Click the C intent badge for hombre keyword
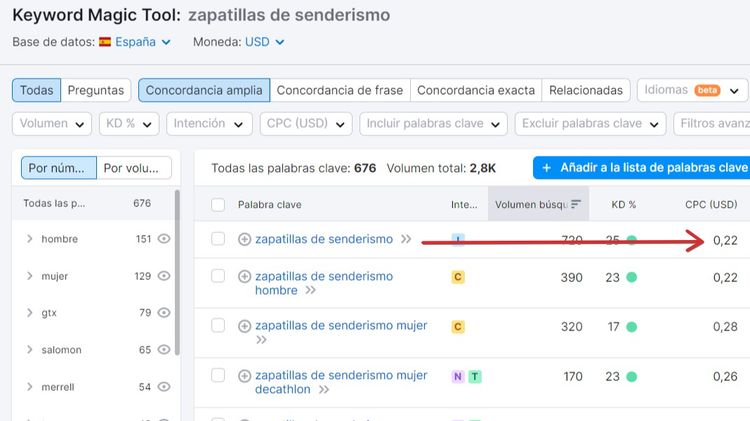 [x=458, y=277]
